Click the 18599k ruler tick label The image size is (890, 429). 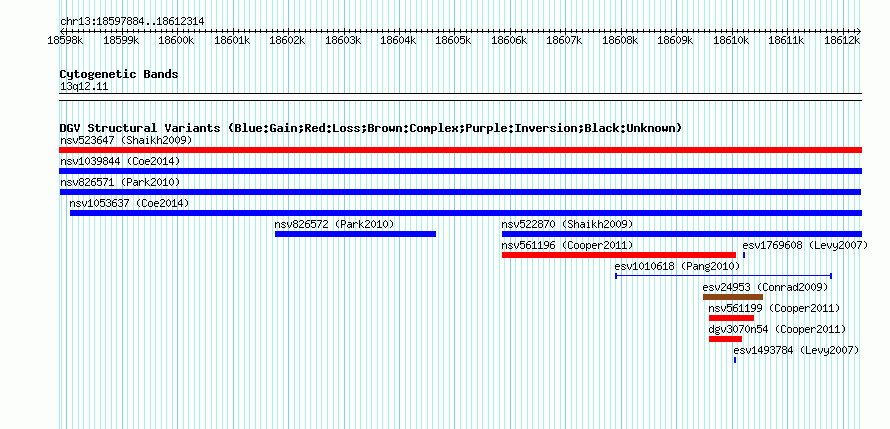point(121,40)
